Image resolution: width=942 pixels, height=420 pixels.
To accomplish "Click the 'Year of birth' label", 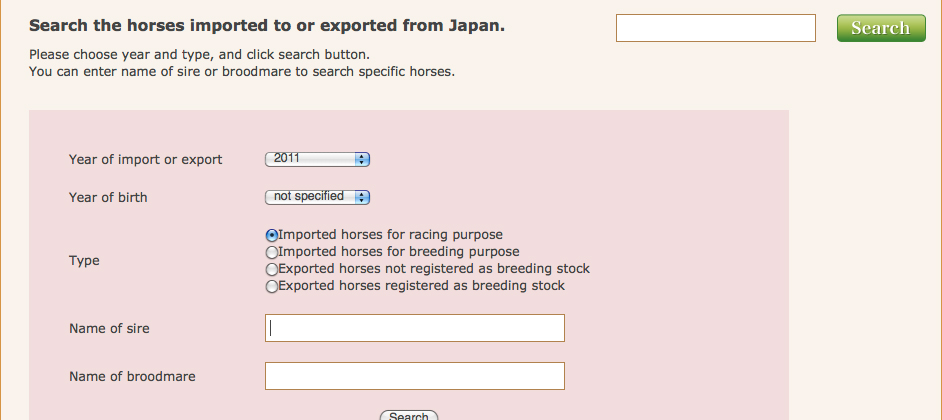I will [x=108, y=198].
